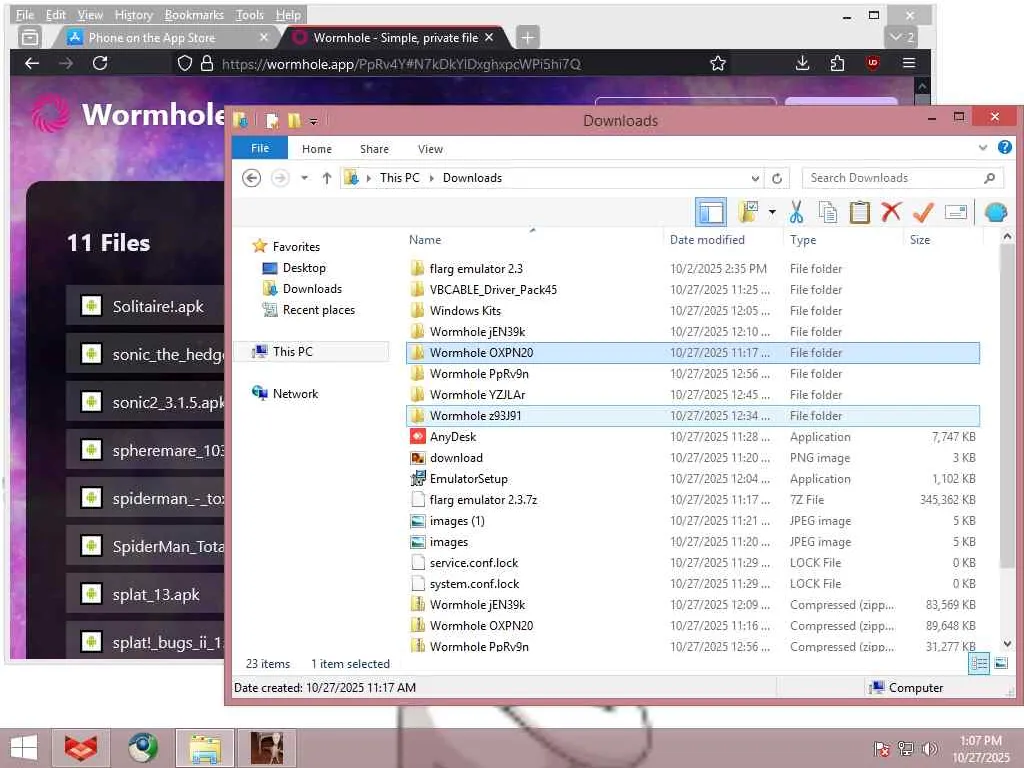Open the Explorer Help question mark icon
Viewport: 1024px width, 768px height.
tap(1004, 148)
